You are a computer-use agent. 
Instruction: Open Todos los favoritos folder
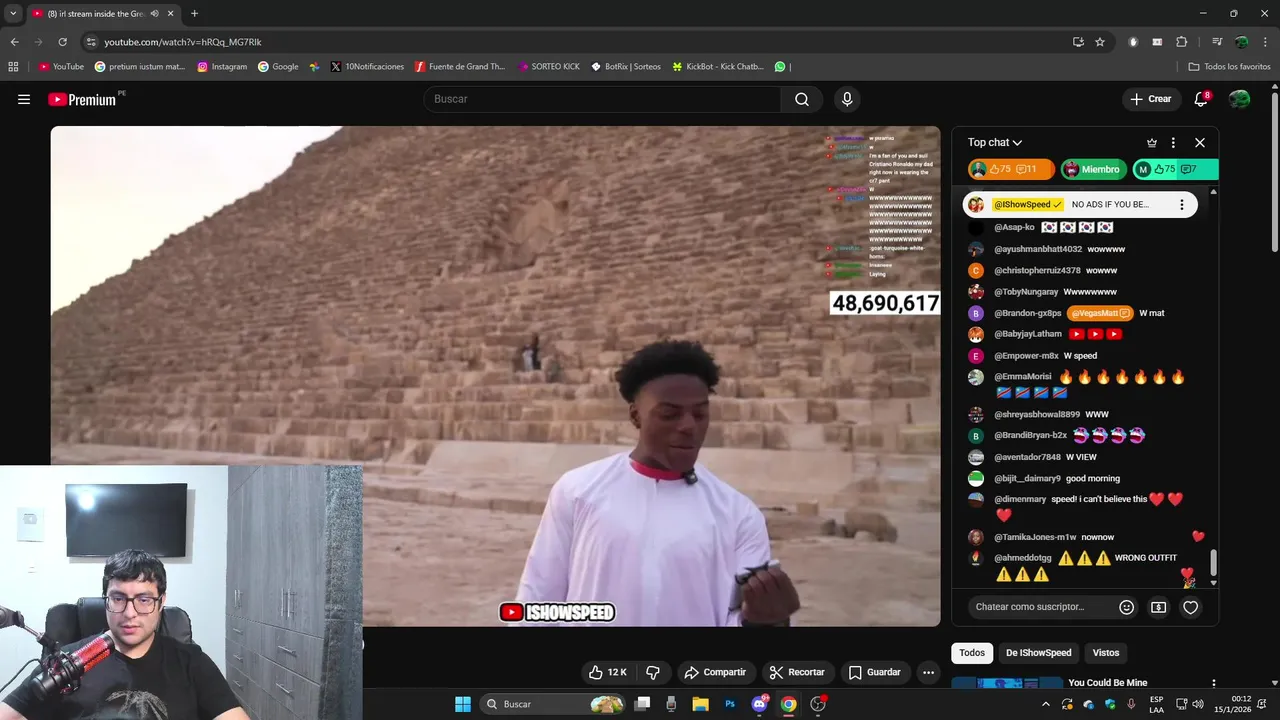(x=1229, y=67)
